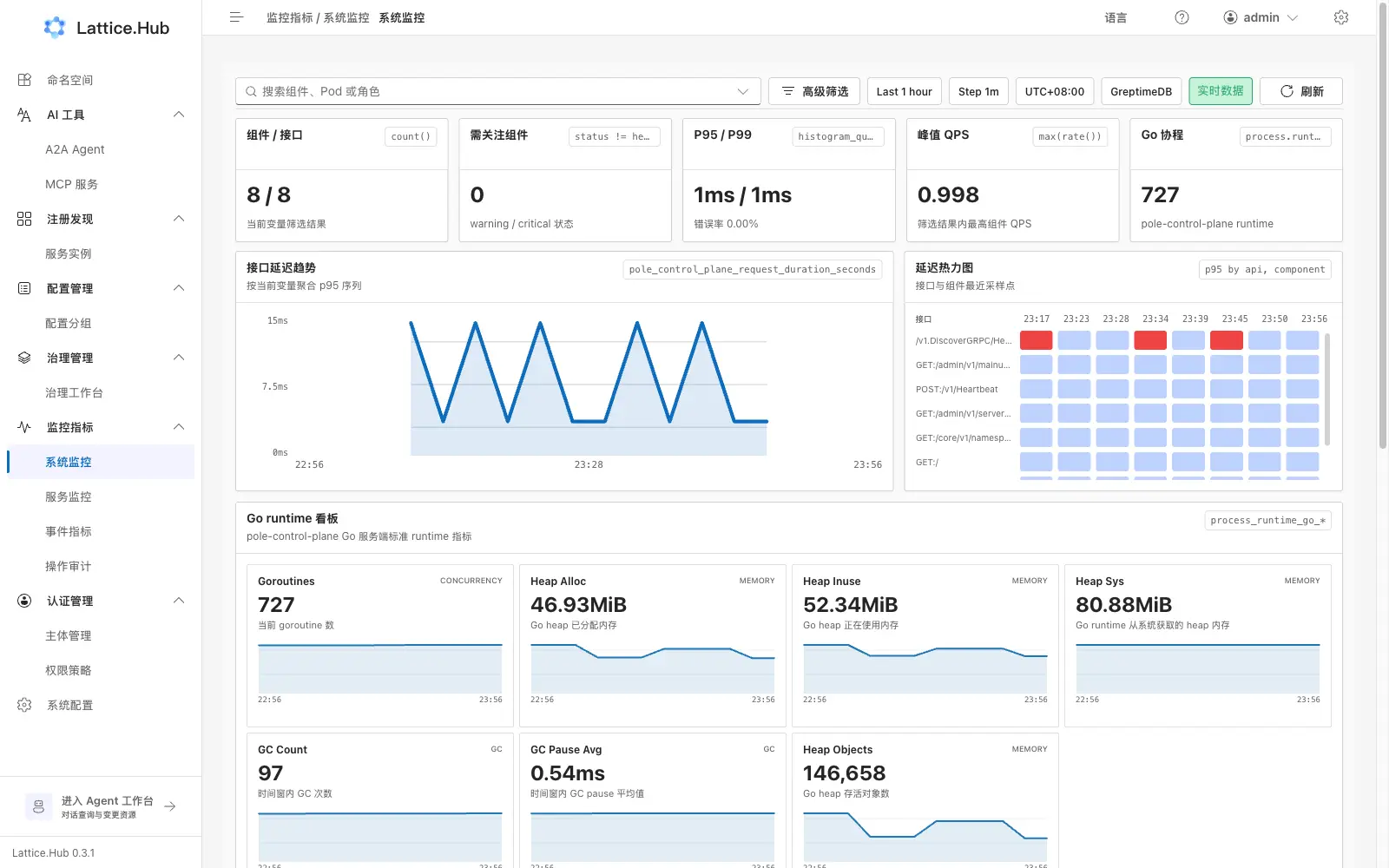Open the help question mark icon
Screen dimensions: 1389x868
[1182, 17]
